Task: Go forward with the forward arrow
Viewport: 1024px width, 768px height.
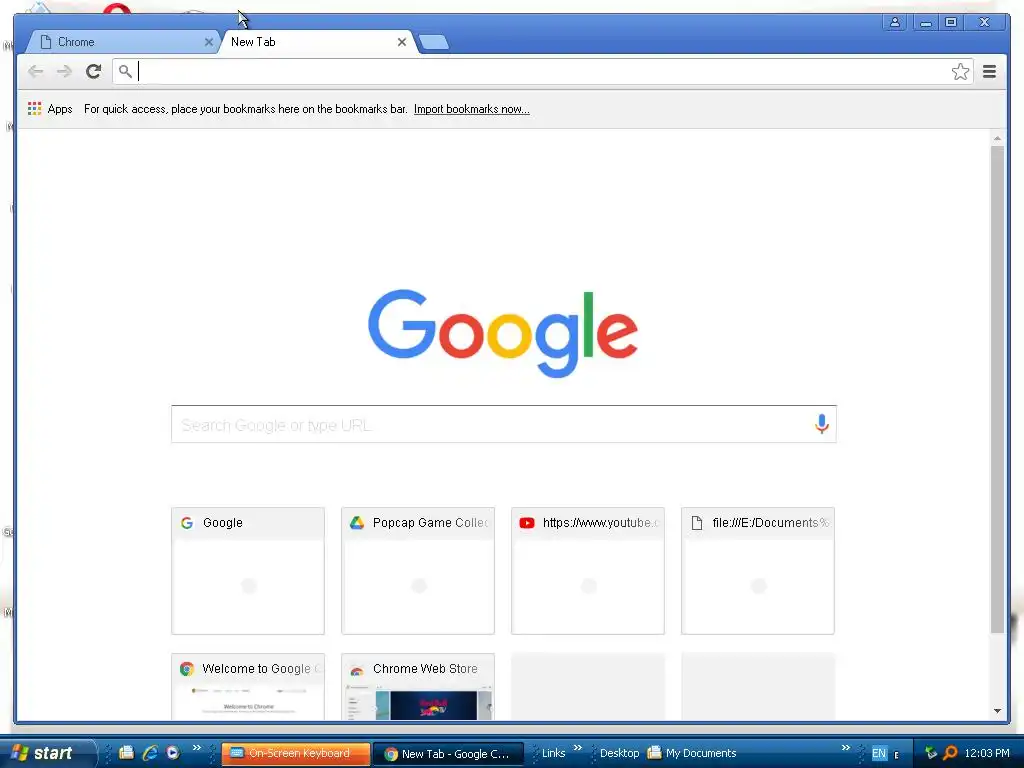Action: point(64,71)
